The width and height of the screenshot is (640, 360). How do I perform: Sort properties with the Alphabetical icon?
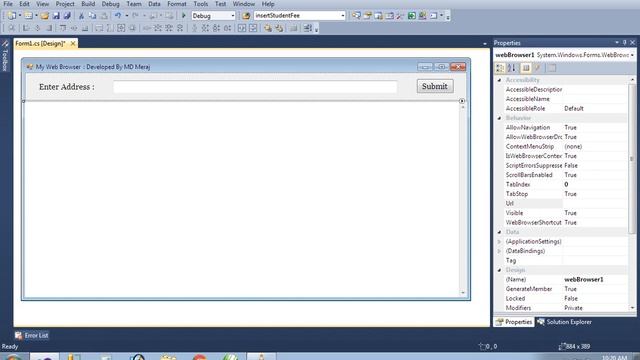(x=512, y=68)
